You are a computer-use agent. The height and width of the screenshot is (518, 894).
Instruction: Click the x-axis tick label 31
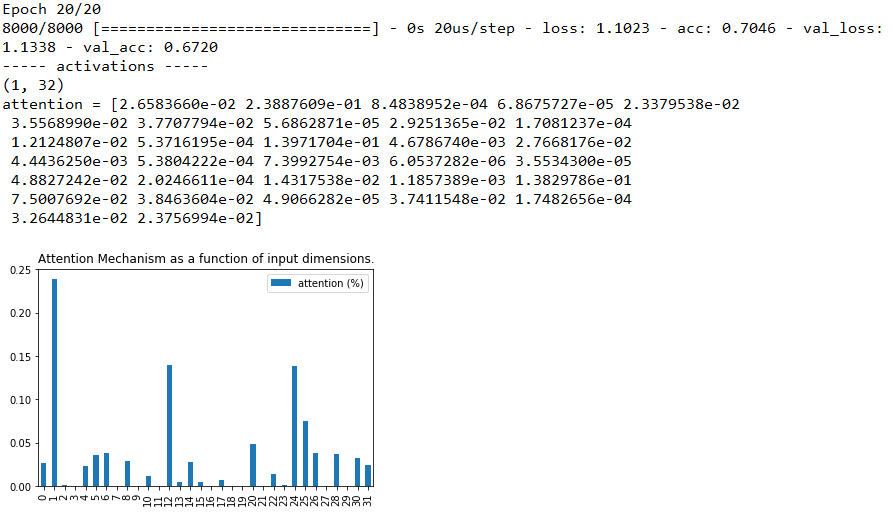[368, 501]
